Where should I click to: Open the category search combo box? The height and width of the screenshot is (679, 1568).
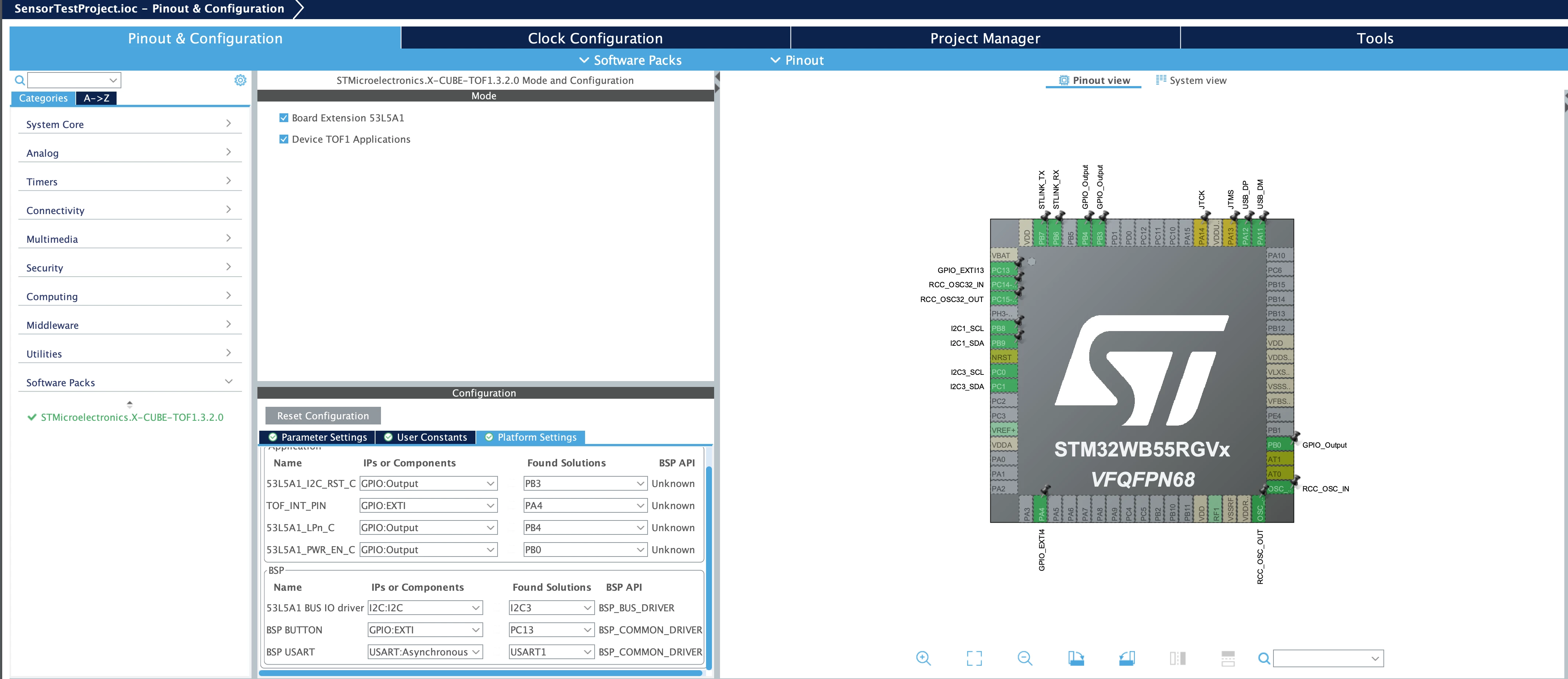[x=74, y=80]
